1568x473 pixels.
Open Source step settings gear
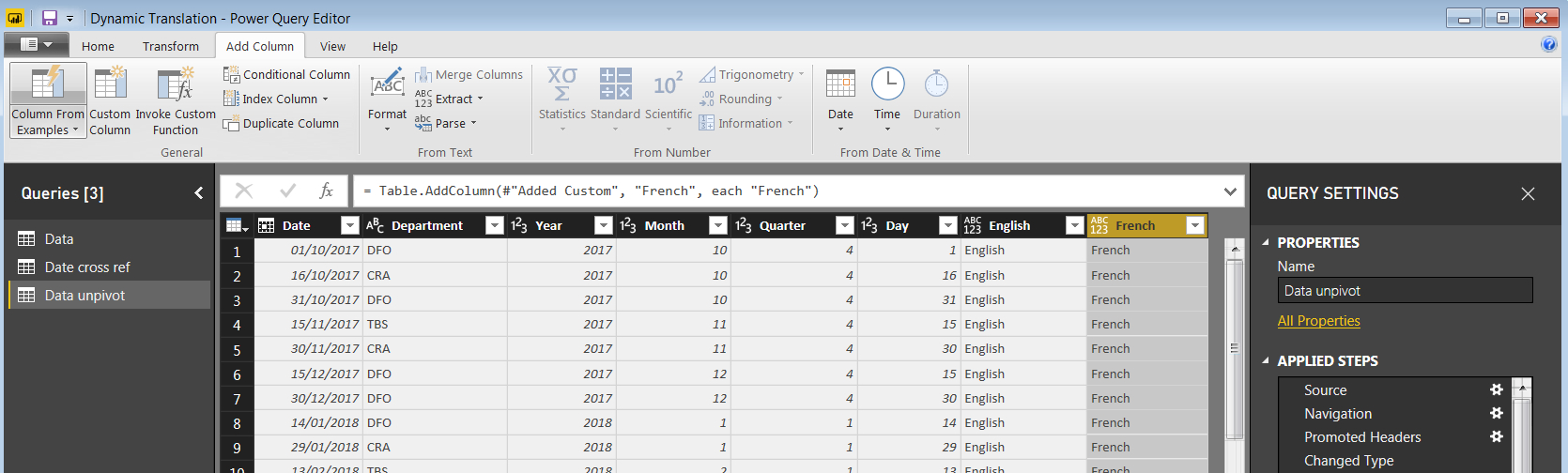pyautogui.click(x=1497, y=389)
